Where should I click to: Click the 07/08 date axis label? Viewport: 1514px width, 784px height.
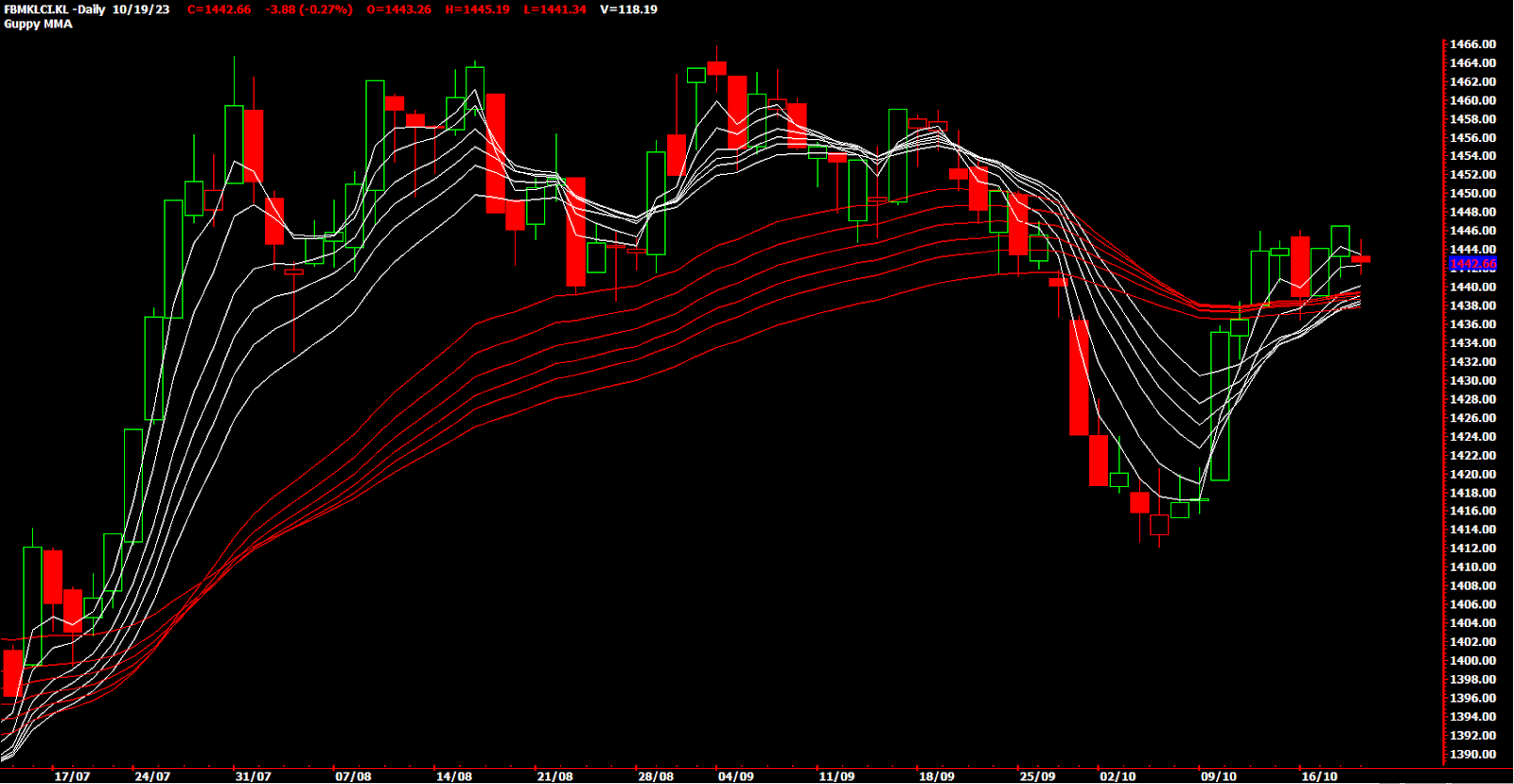(353, 776)
